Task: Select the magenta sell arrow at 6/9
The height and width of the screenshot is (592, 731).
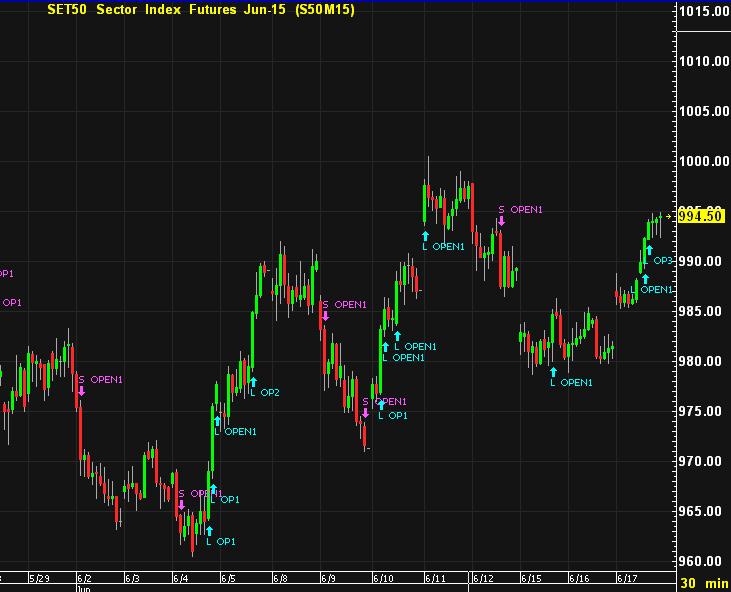Action: click(325, 316)
